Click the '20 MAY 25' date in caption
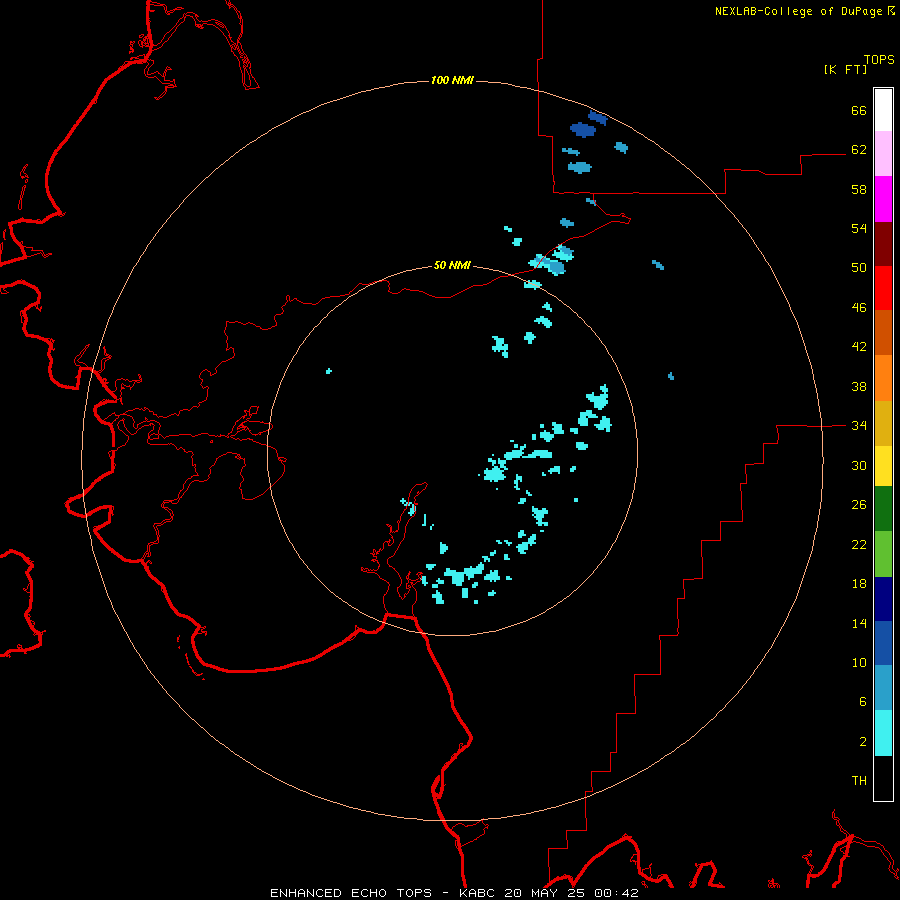Screen dimensions: 900x900 pos(544,893)
